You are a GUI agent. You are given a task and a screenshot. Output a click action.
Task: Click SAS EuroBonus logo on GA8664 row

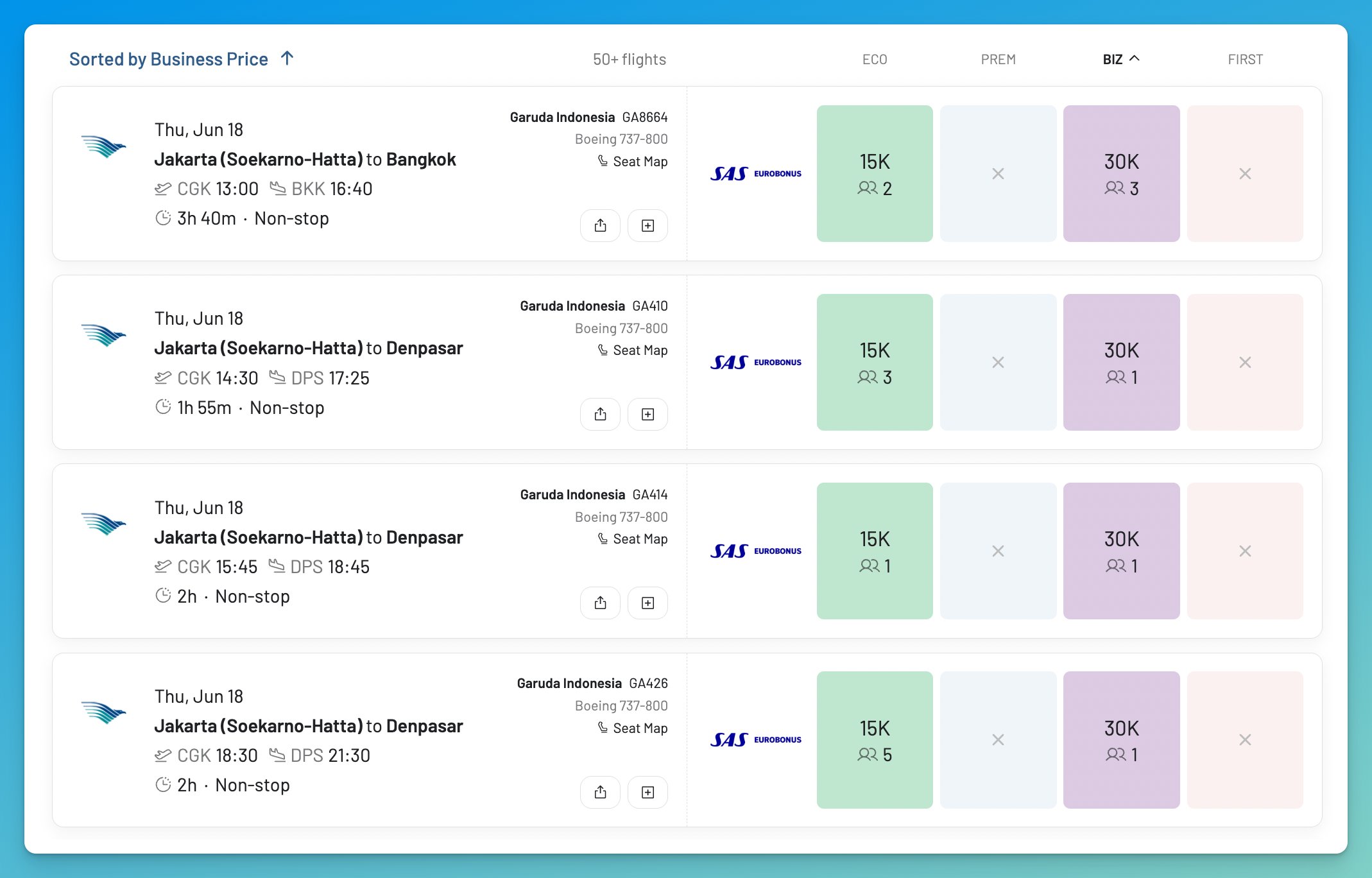click(755, 173)
